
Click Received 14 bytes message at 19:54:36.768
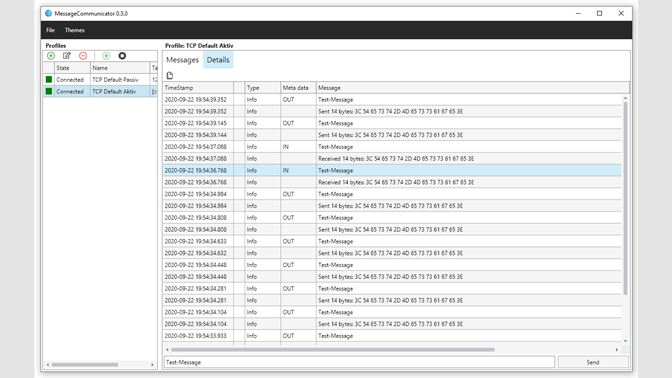[x=396, y=182]
